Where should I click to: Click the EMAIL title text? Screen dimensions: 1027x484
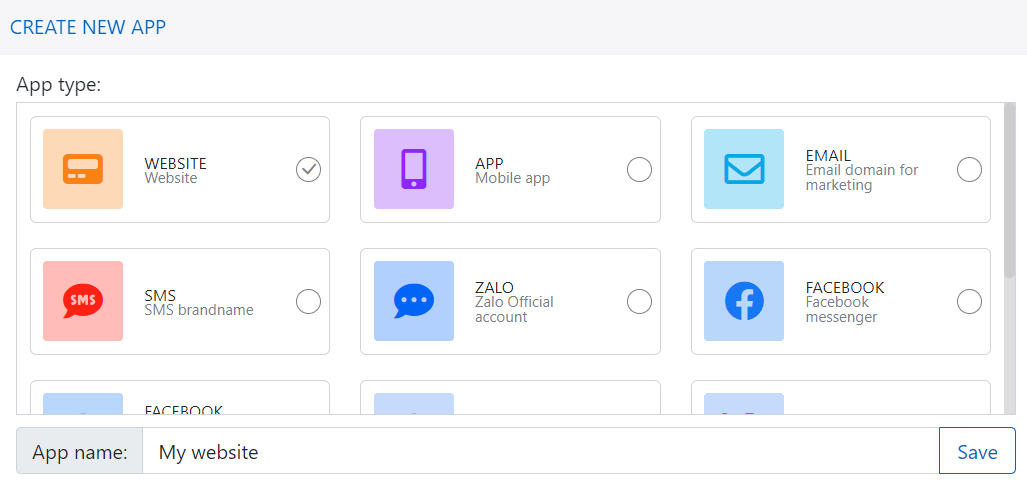click(x=829, y=156)
